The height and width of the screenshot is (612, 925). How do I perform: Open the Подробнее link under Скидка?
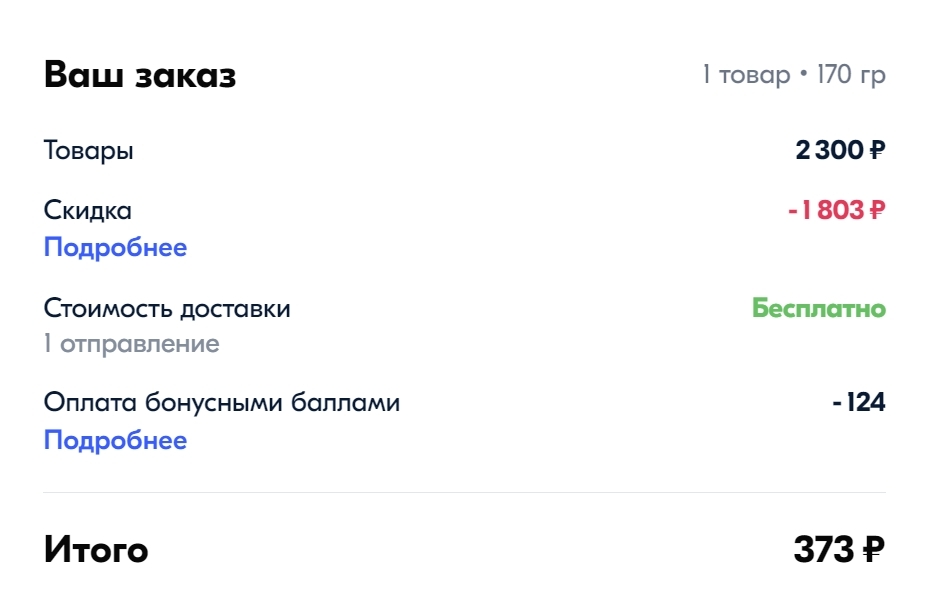[115, 248]
